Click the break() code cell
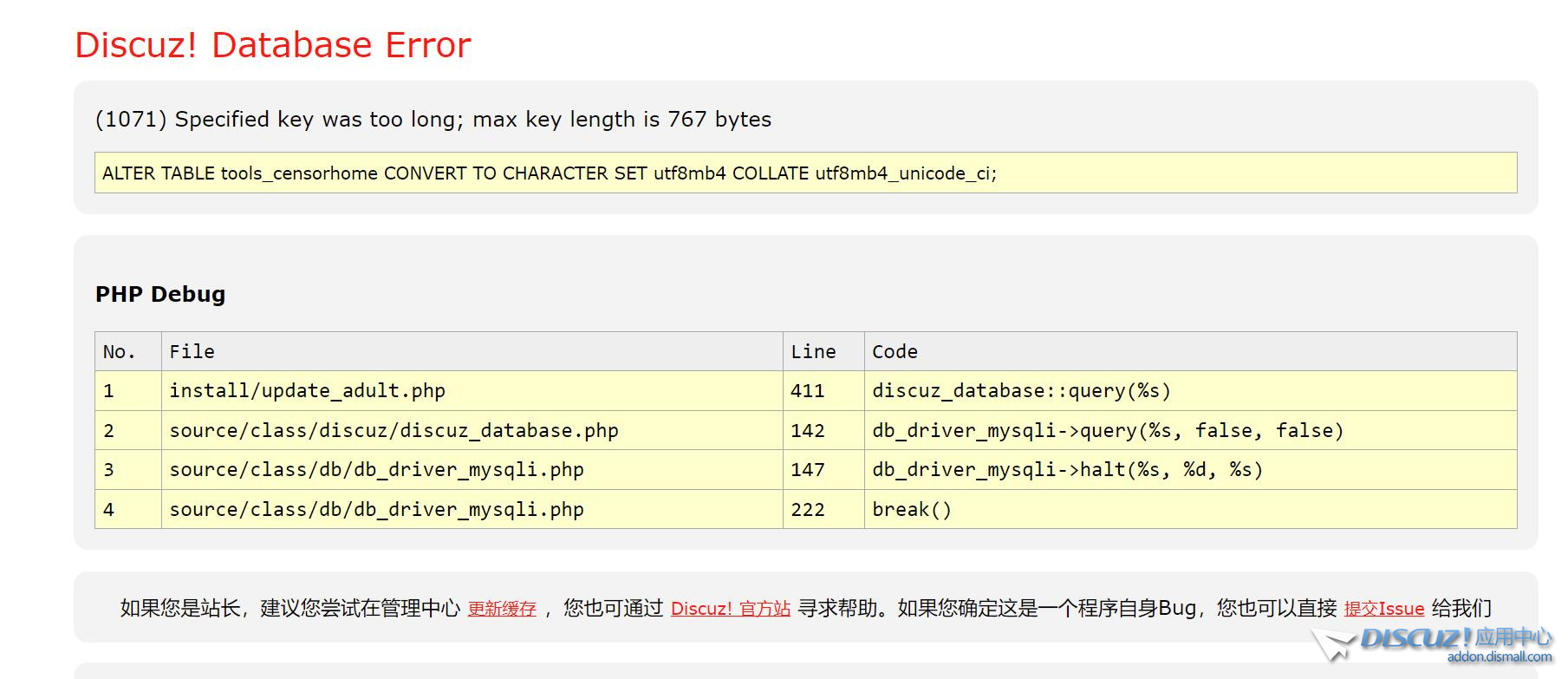1568x679 pixels. pyautogui.click(x=912, y=510)
